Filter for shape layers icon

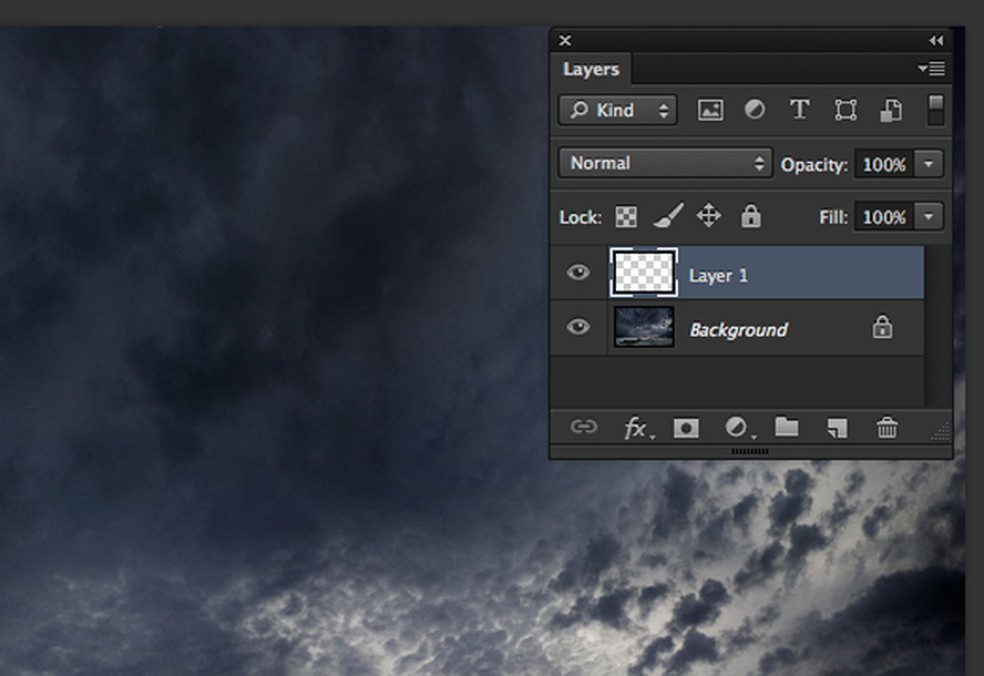tap(845, 110)
